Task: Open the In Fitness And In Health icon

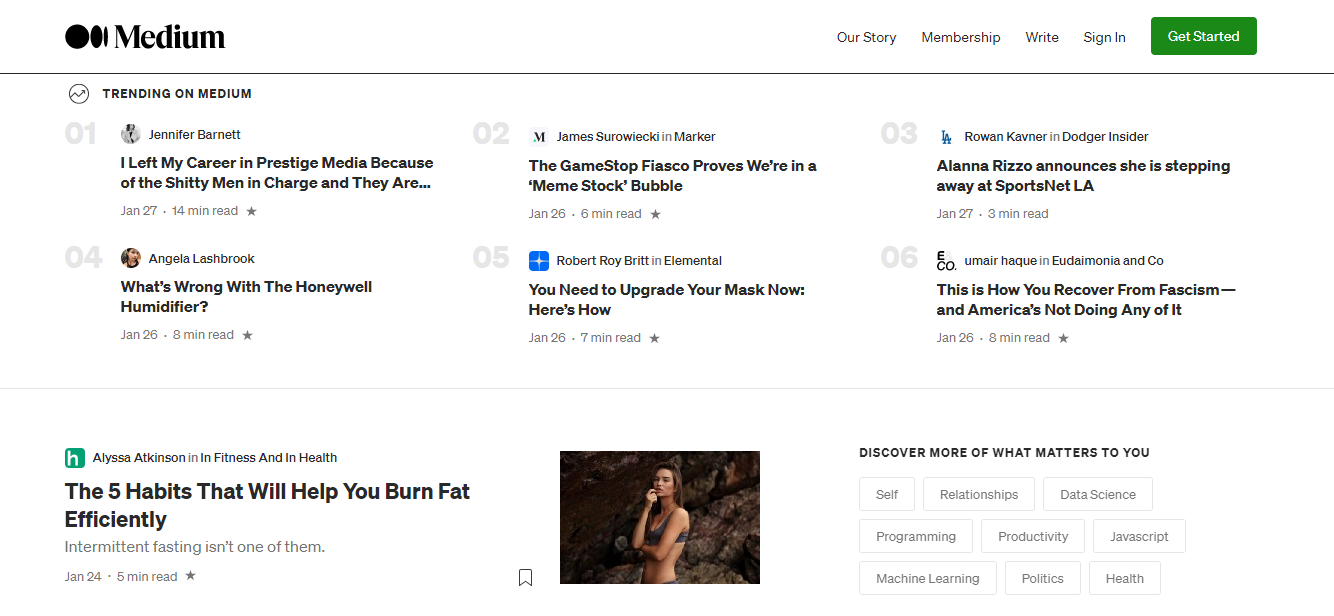Action: (75, 458)
